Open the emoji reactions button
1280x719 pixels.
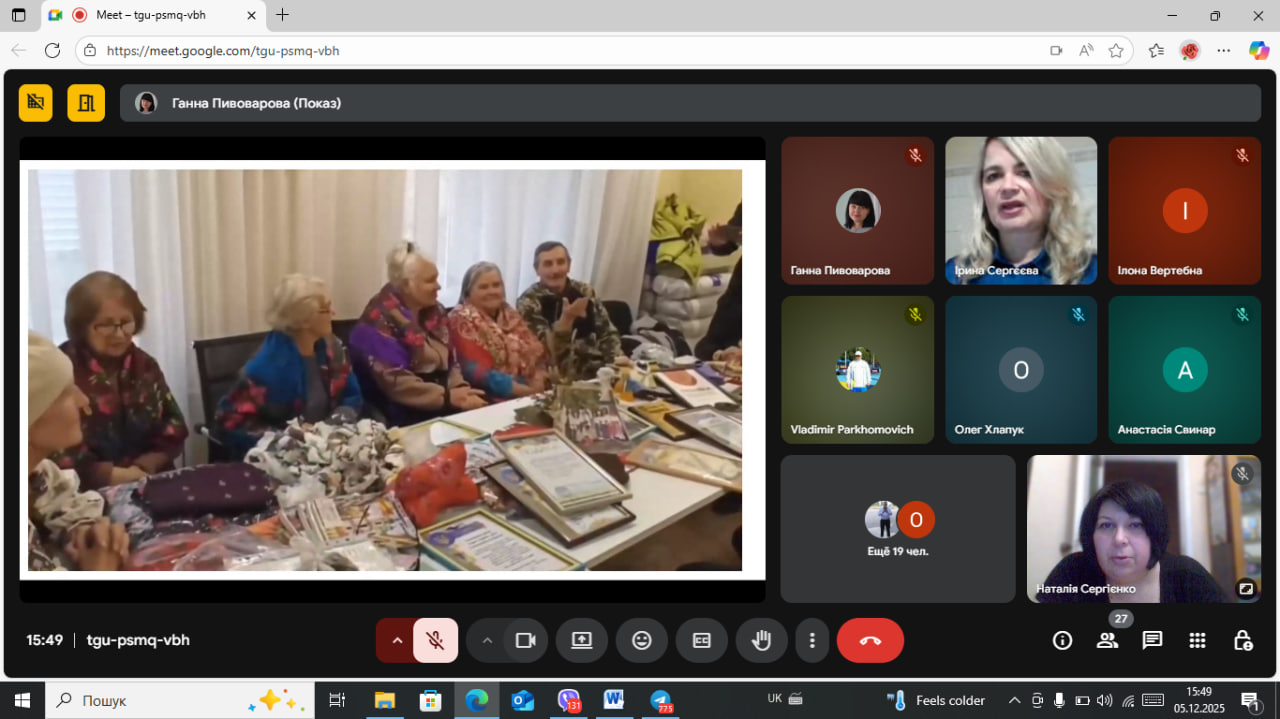pos(642,641)
